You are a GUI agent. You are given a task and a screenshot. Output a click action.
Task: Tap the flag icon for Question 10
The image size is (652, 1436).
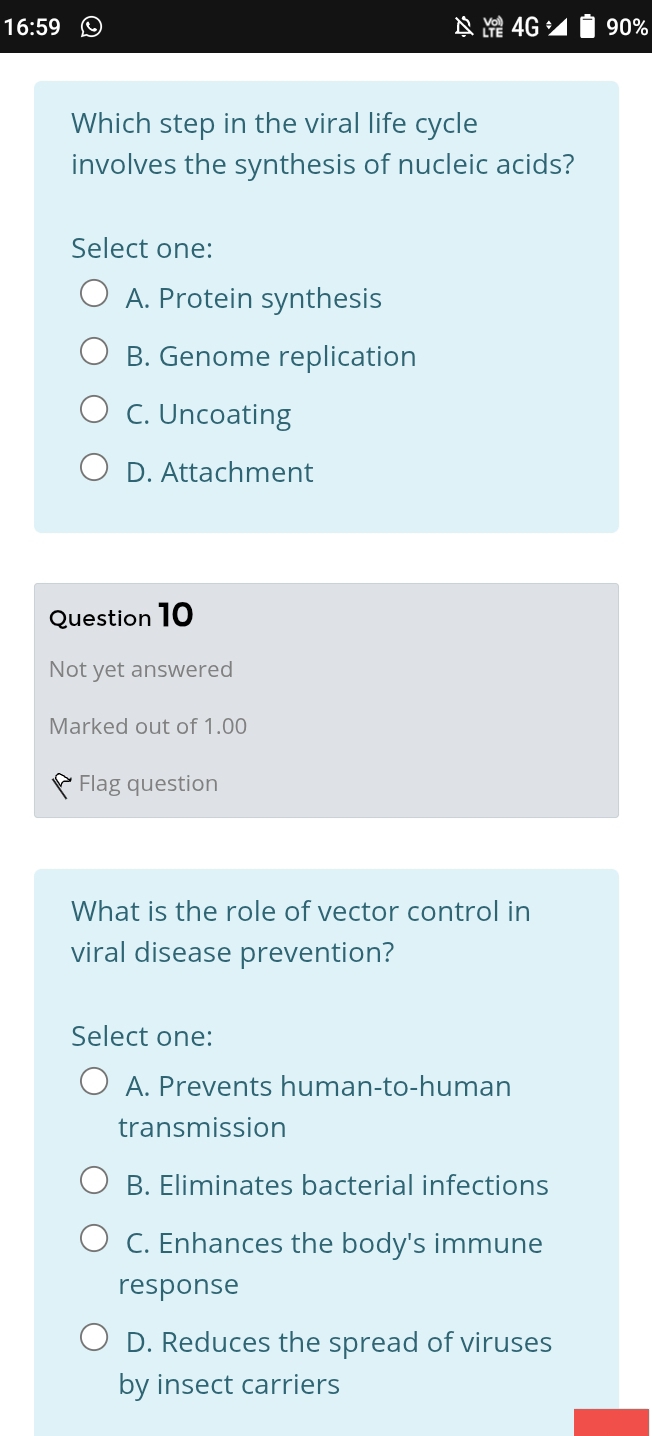(x=62, y=785)
